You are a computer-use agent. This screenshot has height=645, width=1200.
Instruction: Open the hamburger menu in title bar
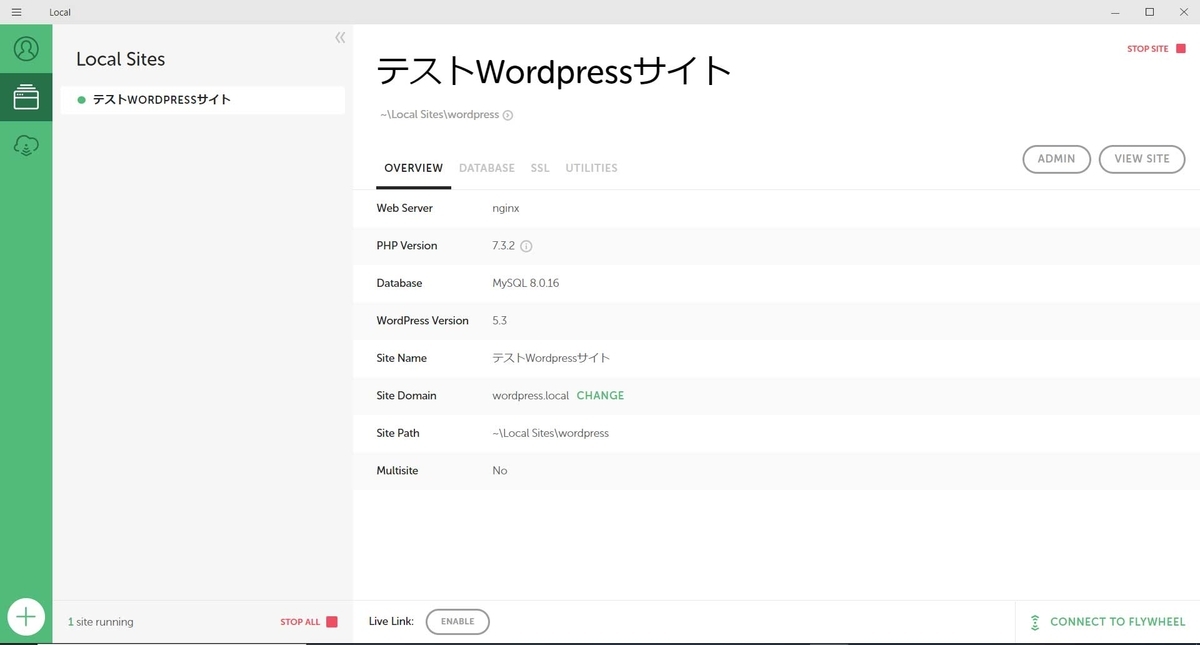(16, 12)
